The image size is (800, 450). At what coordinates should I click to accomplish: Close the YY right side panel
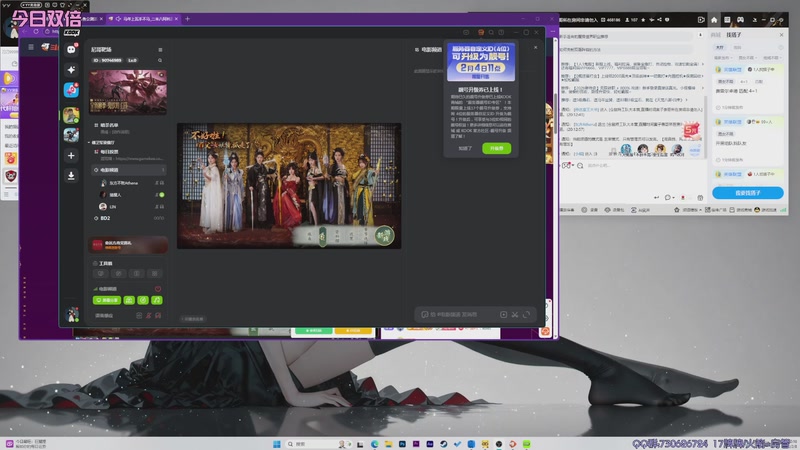click(x=781, y=35)
